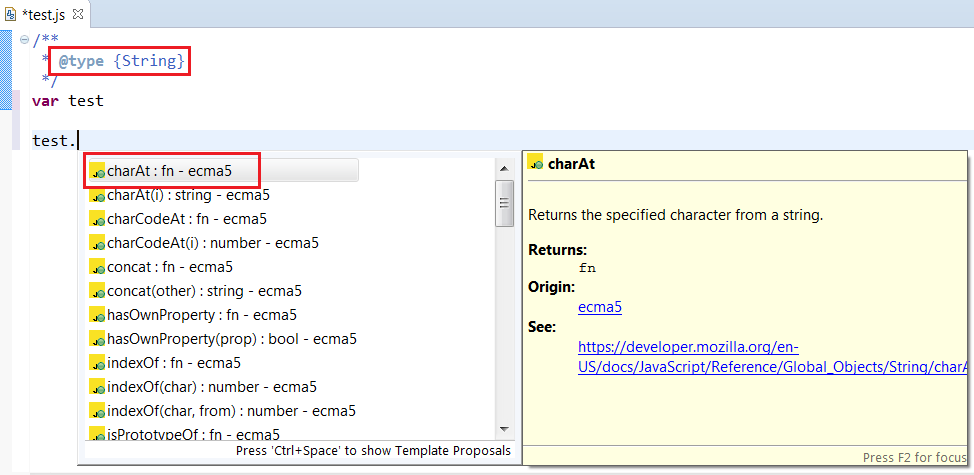Choose 'hasOwnProperty(prop) : bool - ecma5' proposal
Screen dimensions: 974x475
coord(223,339)
